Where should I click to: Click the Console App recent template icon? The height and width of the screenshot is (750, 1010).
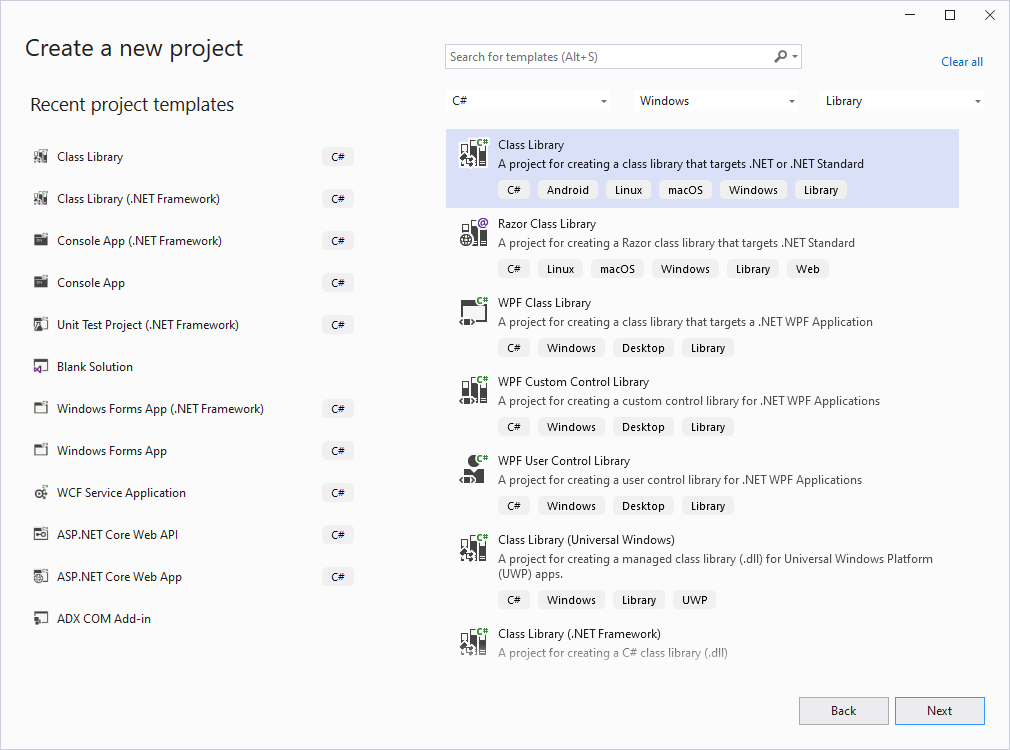(41, 282)
